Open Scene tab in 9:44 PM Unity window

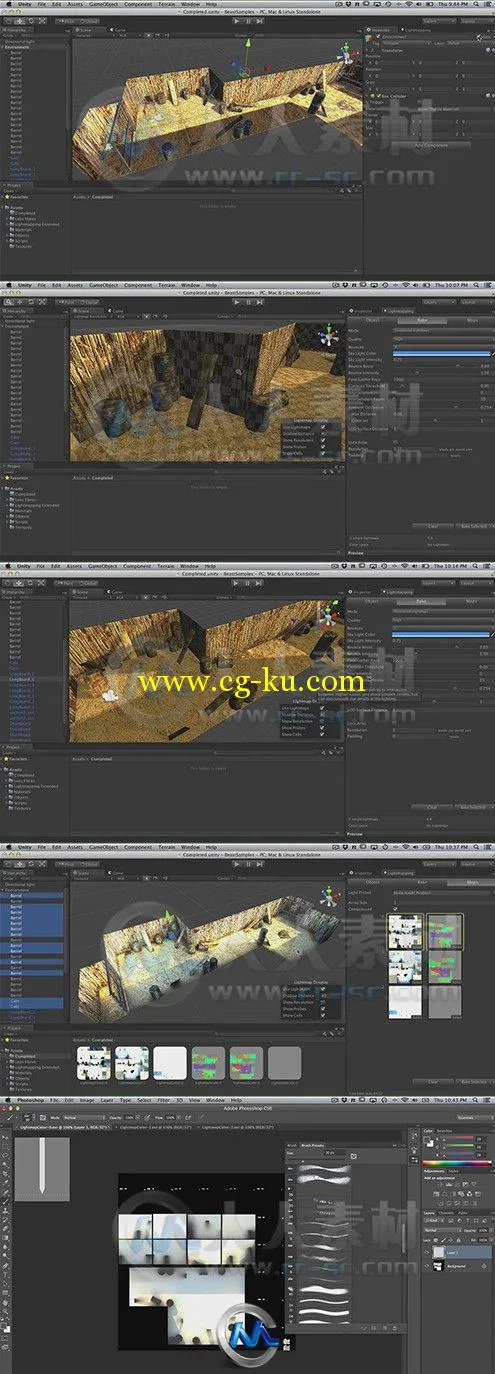[85, 30]
